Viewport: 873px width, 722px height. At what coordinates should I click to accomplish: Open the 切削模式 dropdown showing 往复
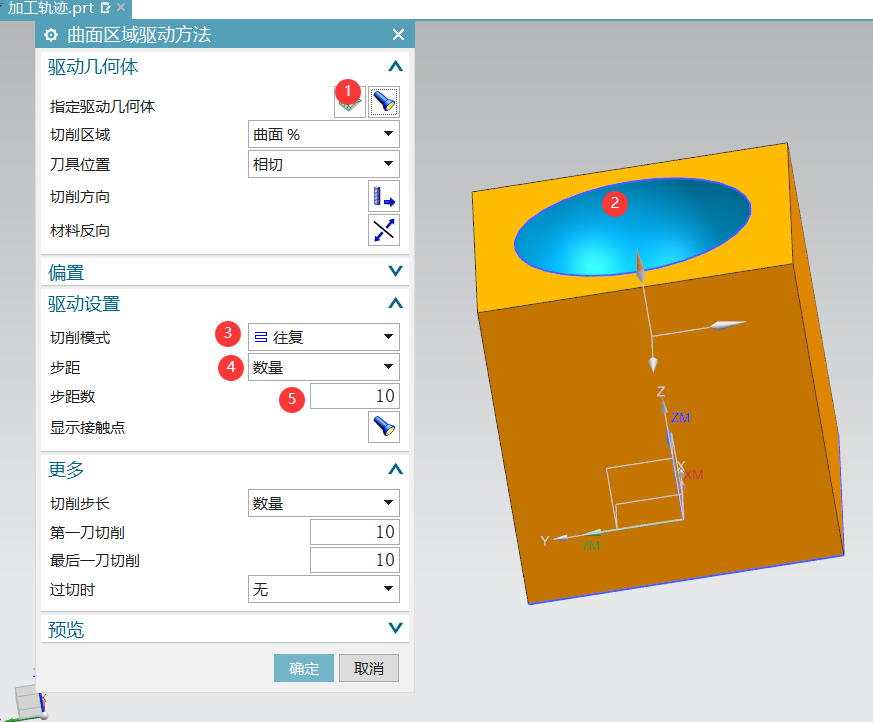coord(323,338)
